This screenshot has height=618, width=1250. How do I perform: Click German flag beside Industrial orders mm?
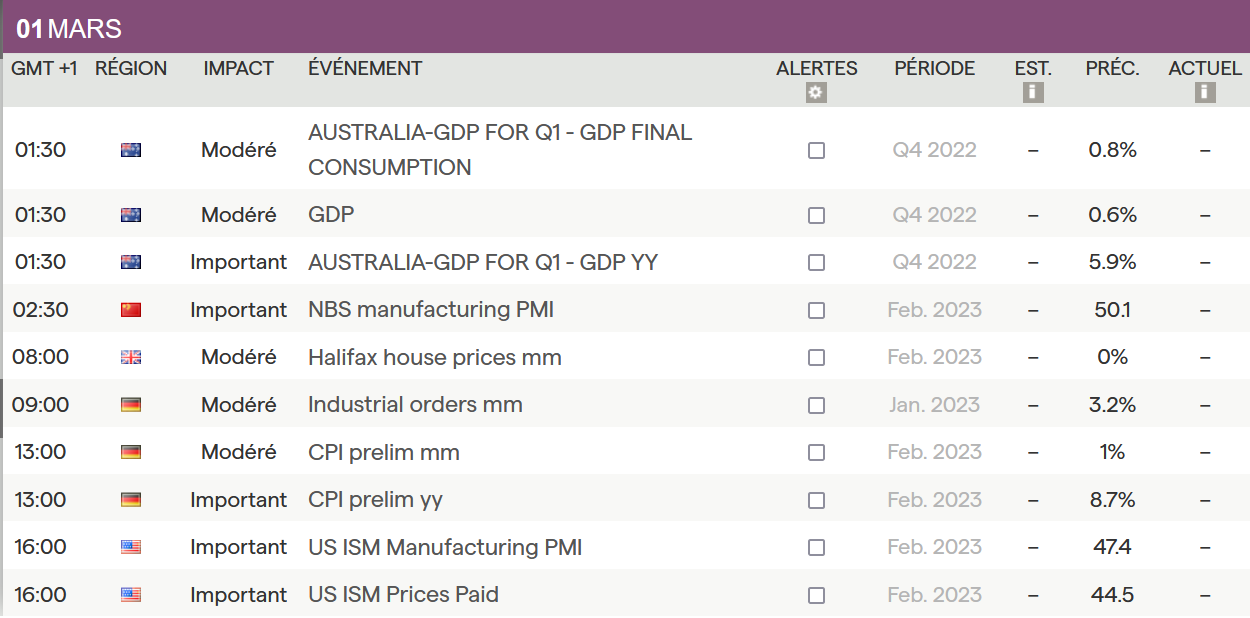[x=131, y=405]
